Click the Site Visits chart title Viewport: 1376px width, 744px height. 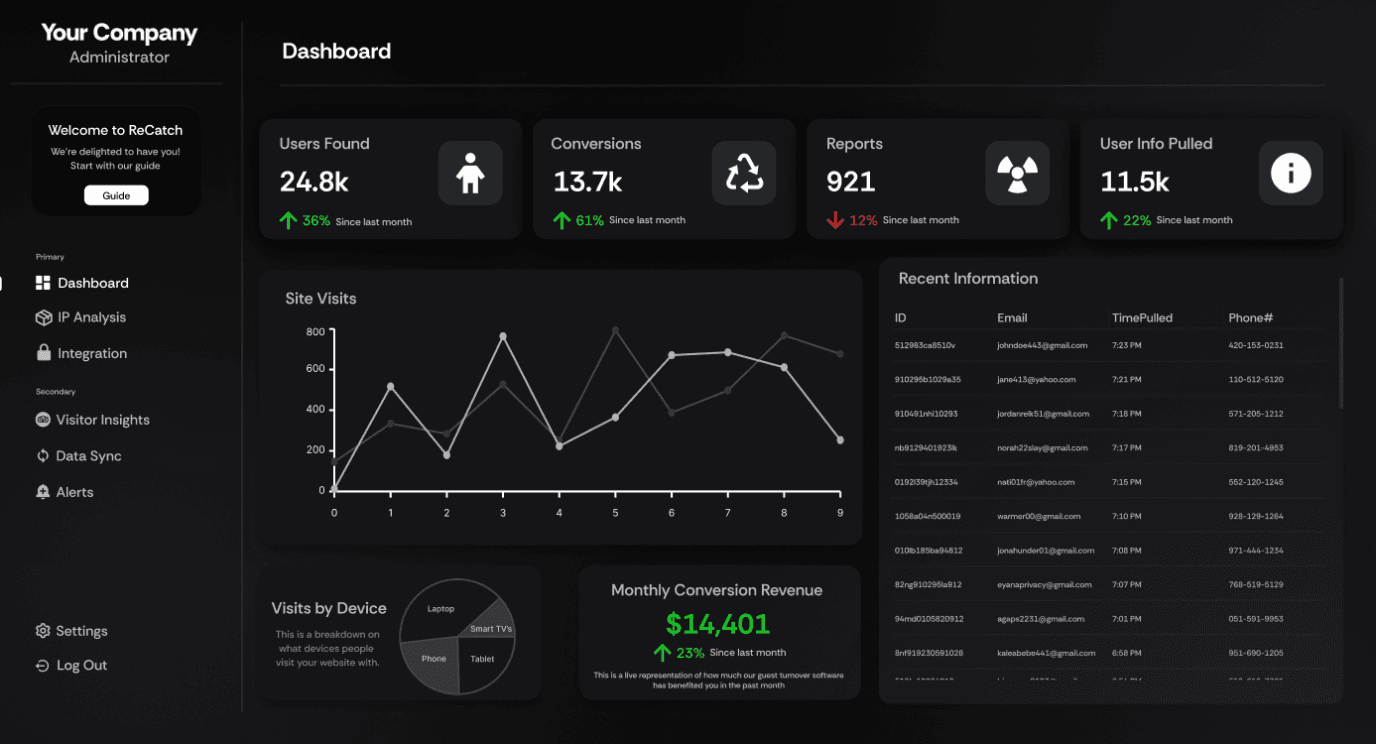[x=321, y=298]
